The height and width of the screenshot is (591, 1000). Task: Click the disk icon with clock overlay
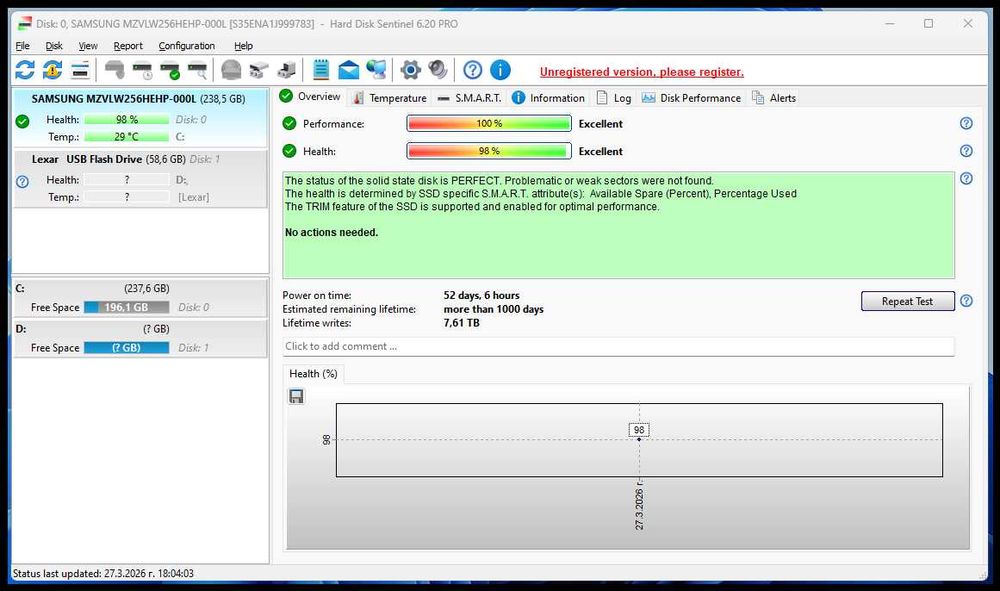[143, 70]
